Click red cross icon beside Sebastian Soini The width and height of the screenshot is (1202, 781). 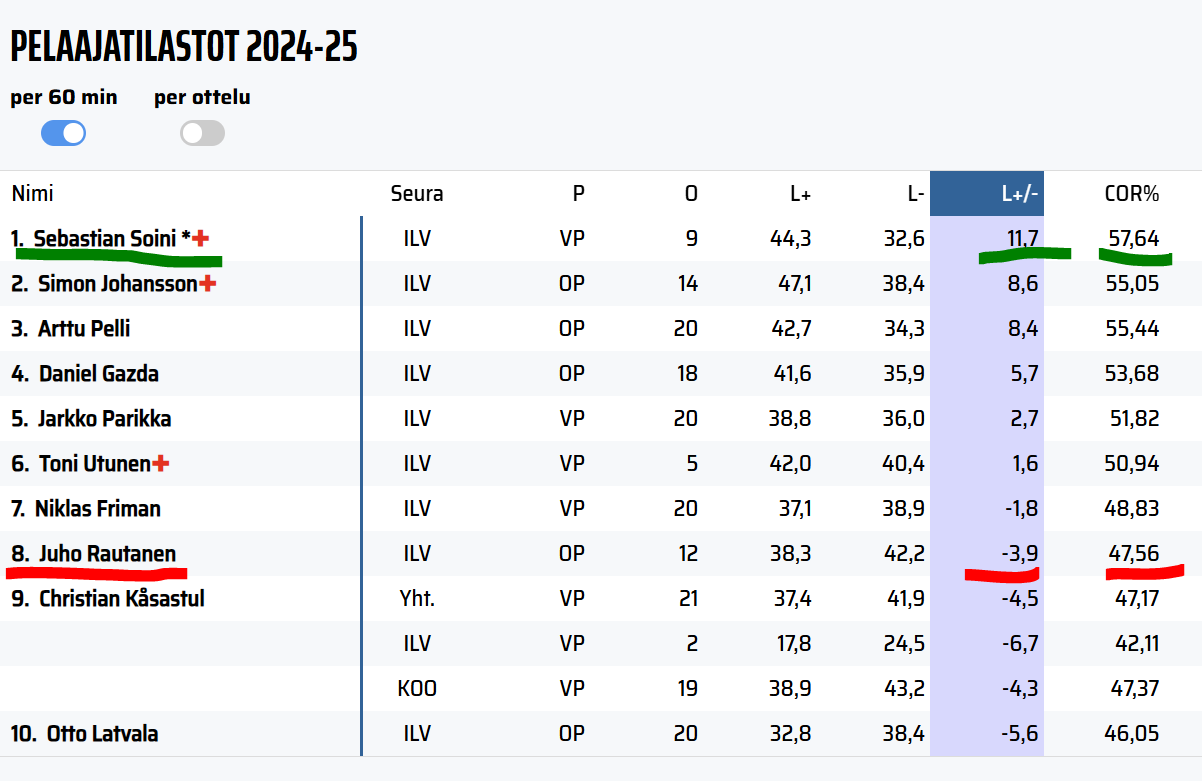(202, 238)
